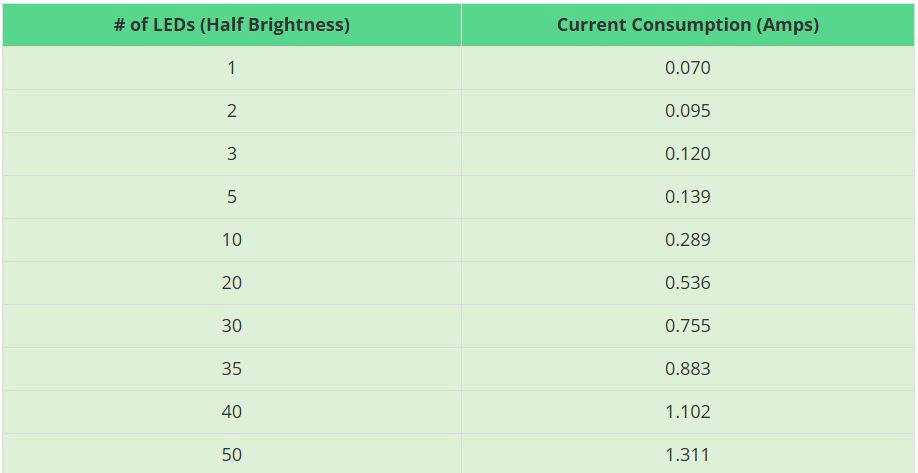Click the 0.883 current value
Viewport: 918px width, 473px height.
point(688,369)
